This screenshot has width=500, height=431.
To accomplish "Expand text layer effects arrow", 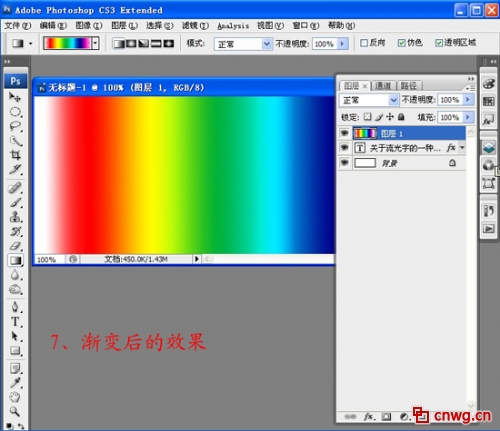I will pos(462,147).
